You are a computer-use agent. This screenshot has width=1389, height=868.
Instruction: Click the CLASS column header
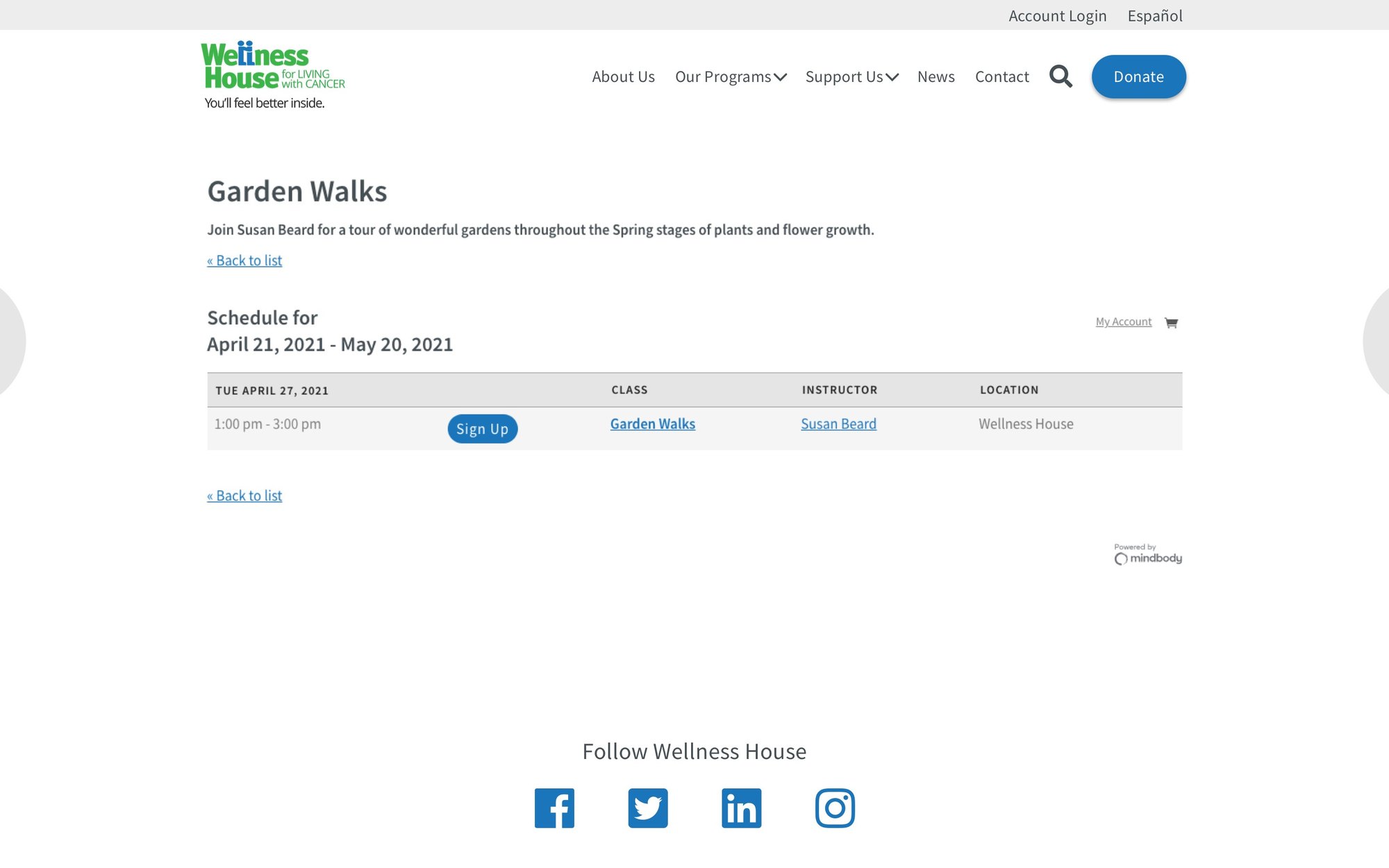click(629, 390)
